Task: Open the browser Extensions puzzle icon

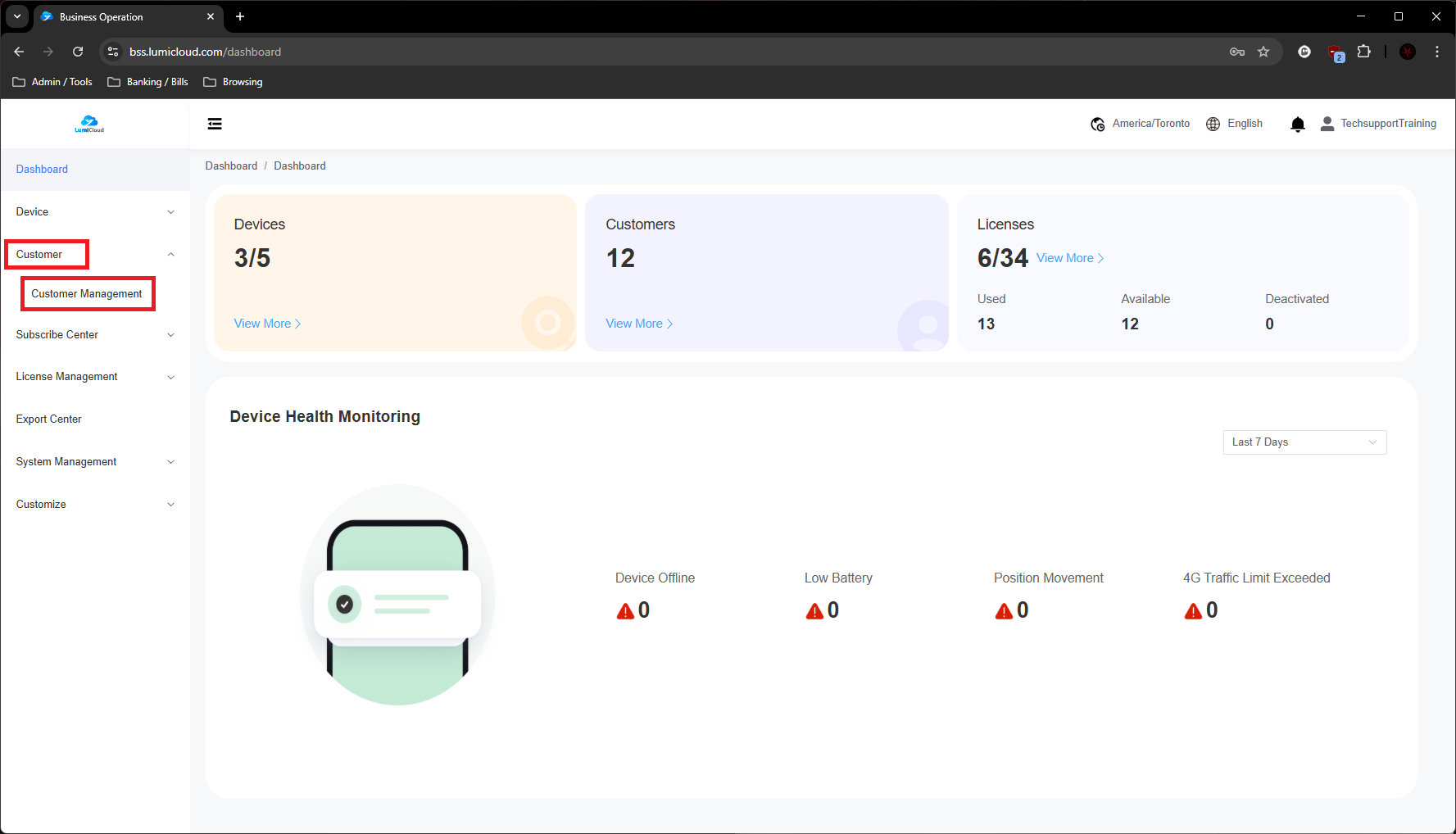Action: (x=1363, y=52)
